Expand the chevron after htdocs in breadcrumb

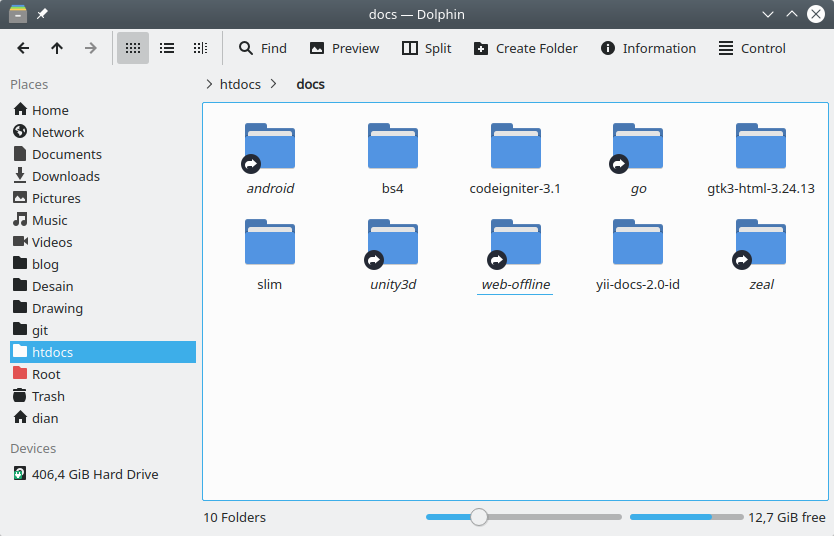(274, 84)
